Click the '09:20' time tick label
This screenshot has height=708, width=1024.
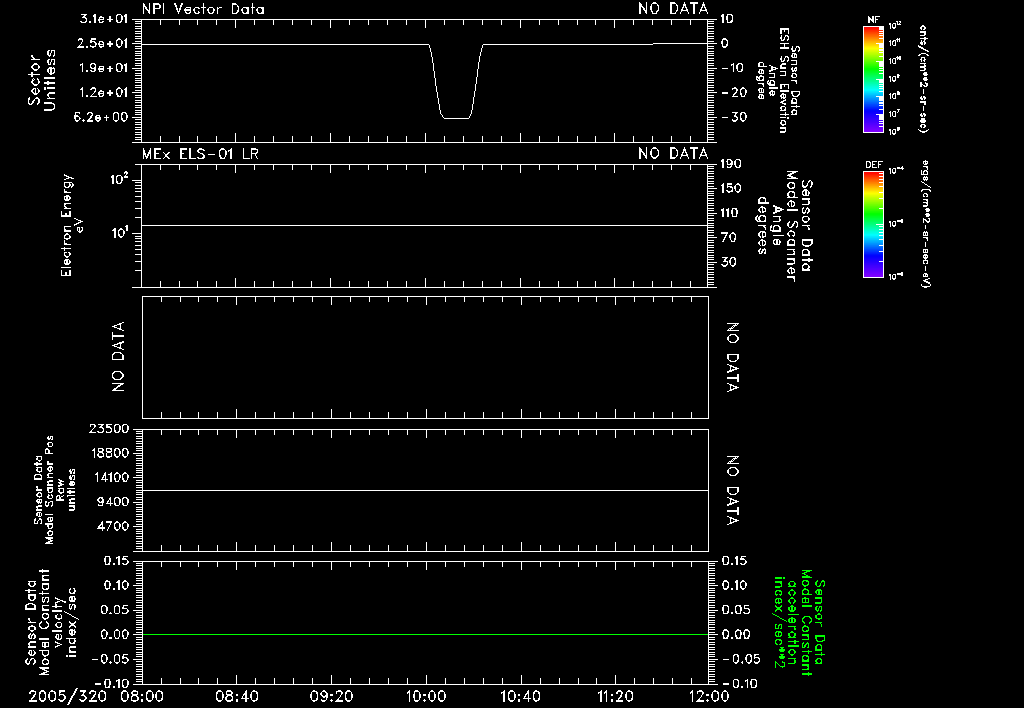(331, 696)
